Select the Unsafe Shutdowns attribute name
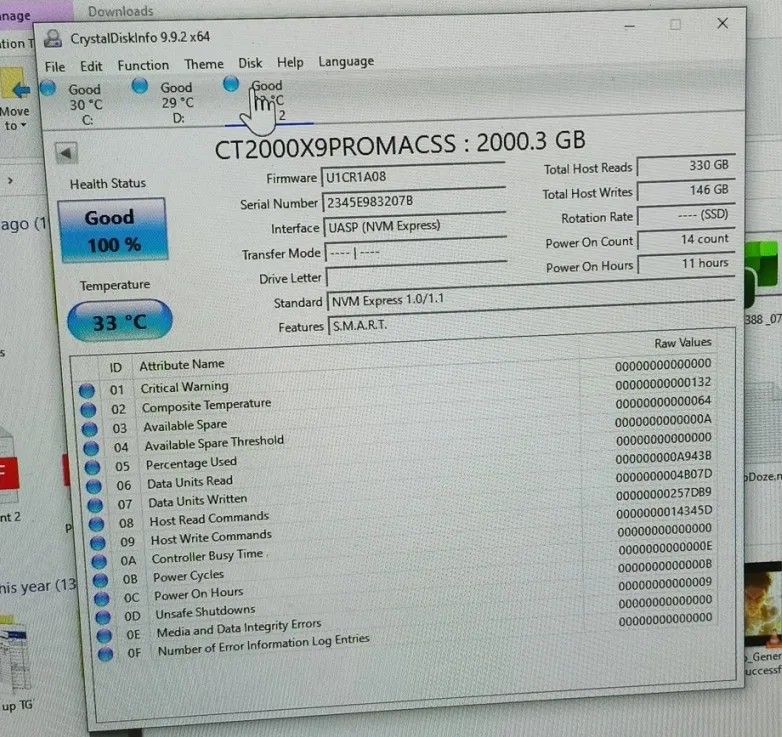This screenshot has width=782, height=737. click(x=205, y=612)
